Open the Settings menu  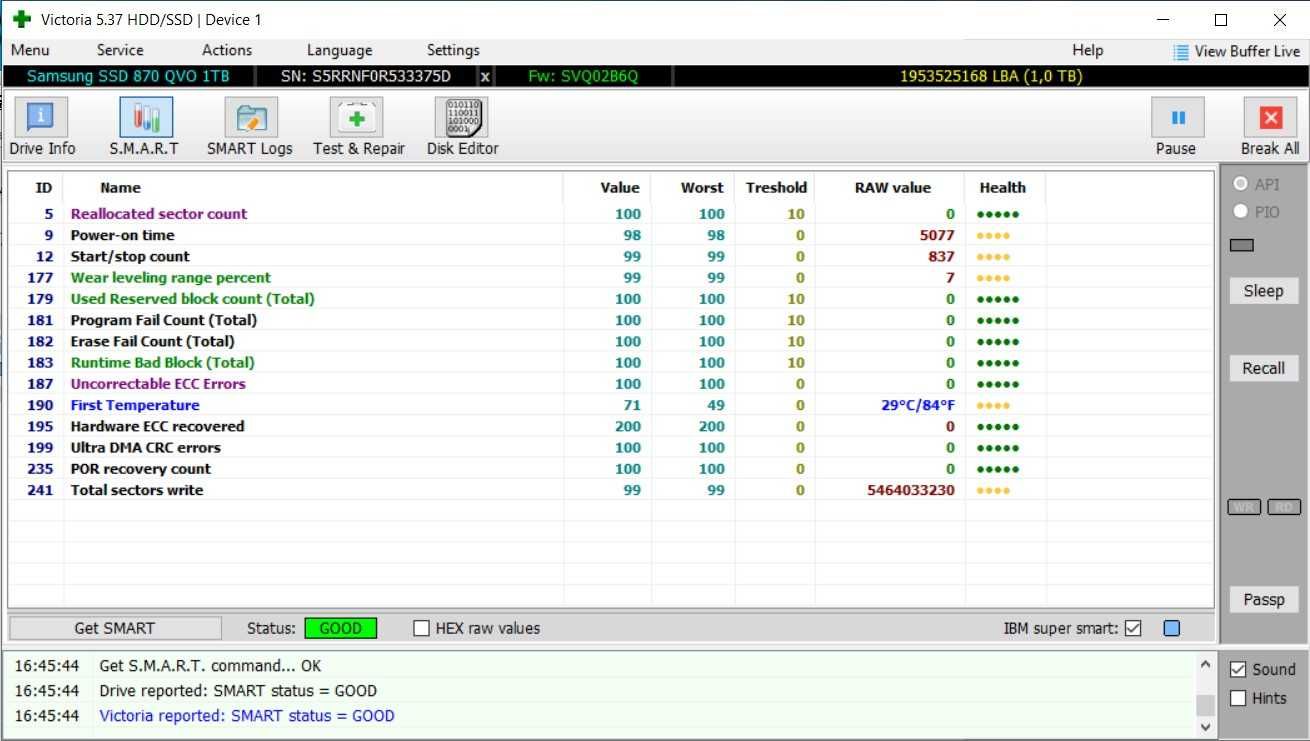[x=453, y=50]
